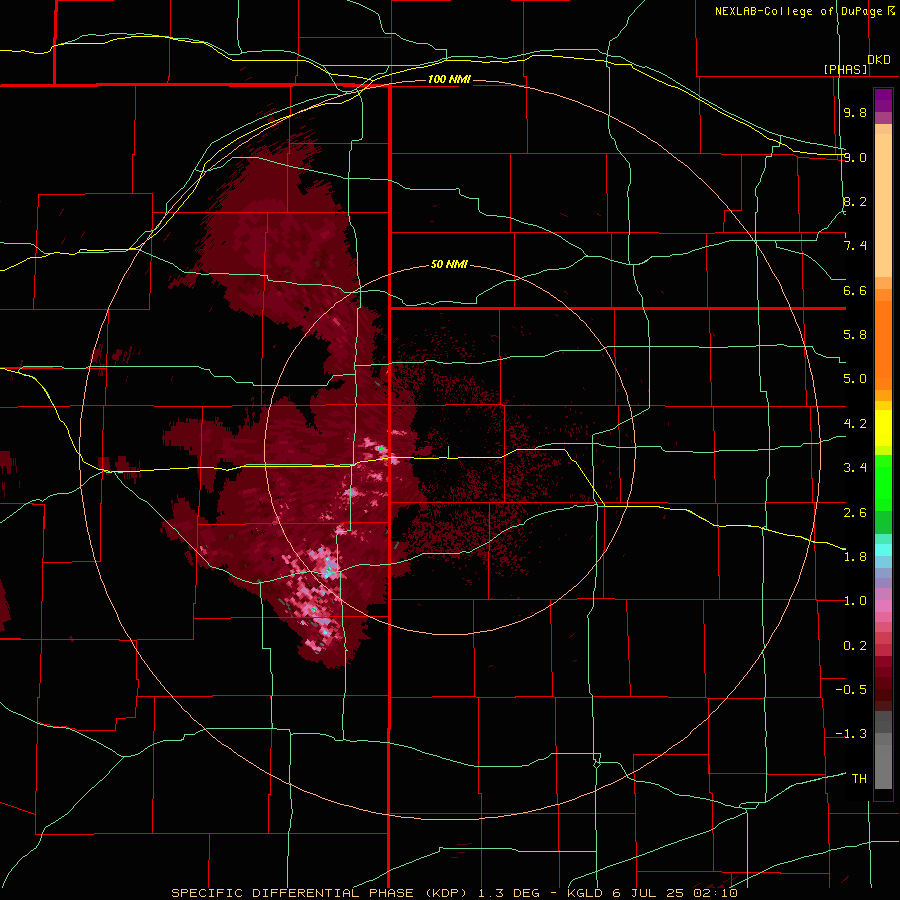Click the [PHAS] units label
The height and width of the screenshot is (900, 900).
pyautogui.click(x=846, y=69)
